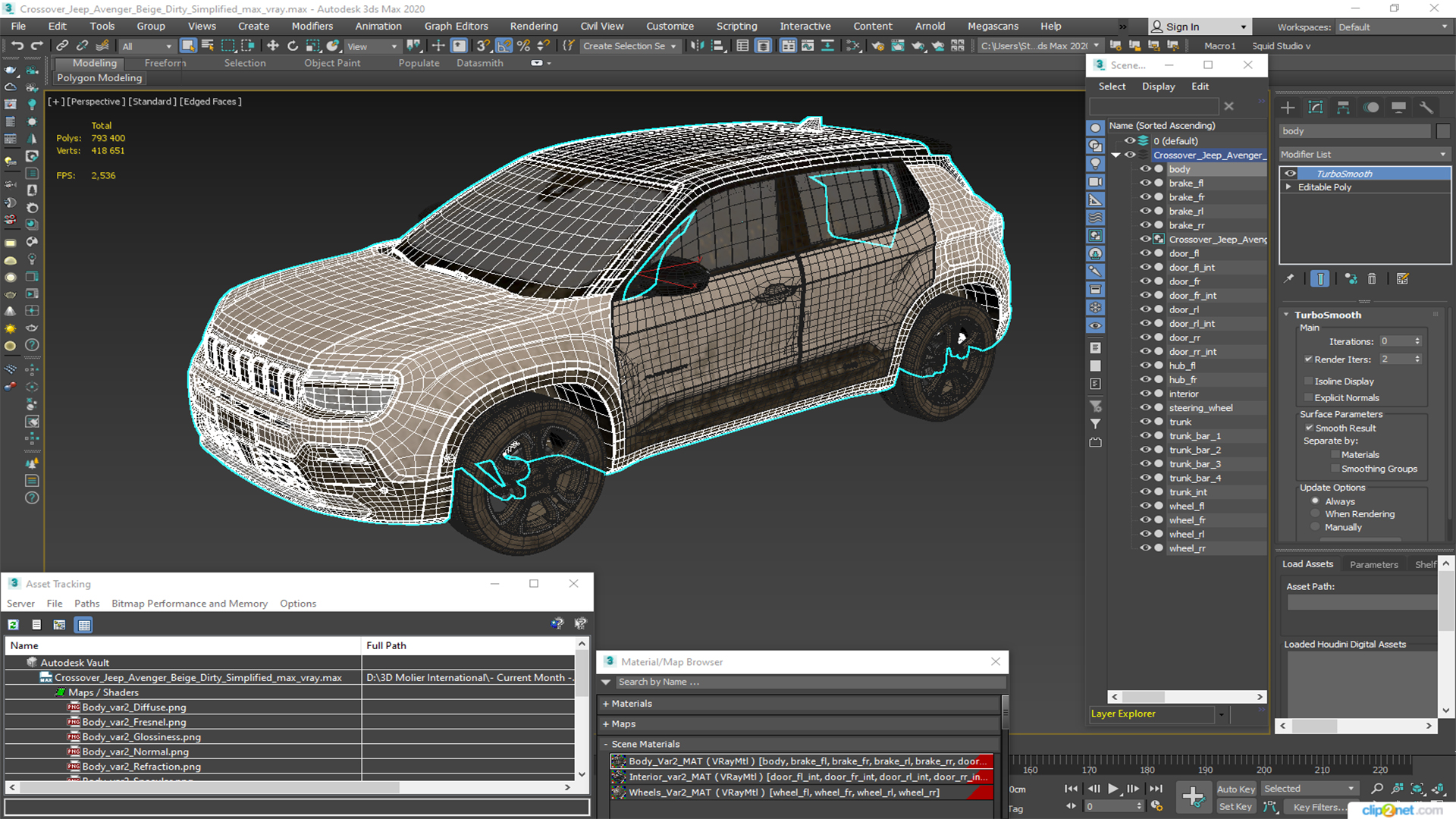The image size is (1456, 819).
Task: Toggle TurboSmooth modifier eye in stack
Action: 1290,174
